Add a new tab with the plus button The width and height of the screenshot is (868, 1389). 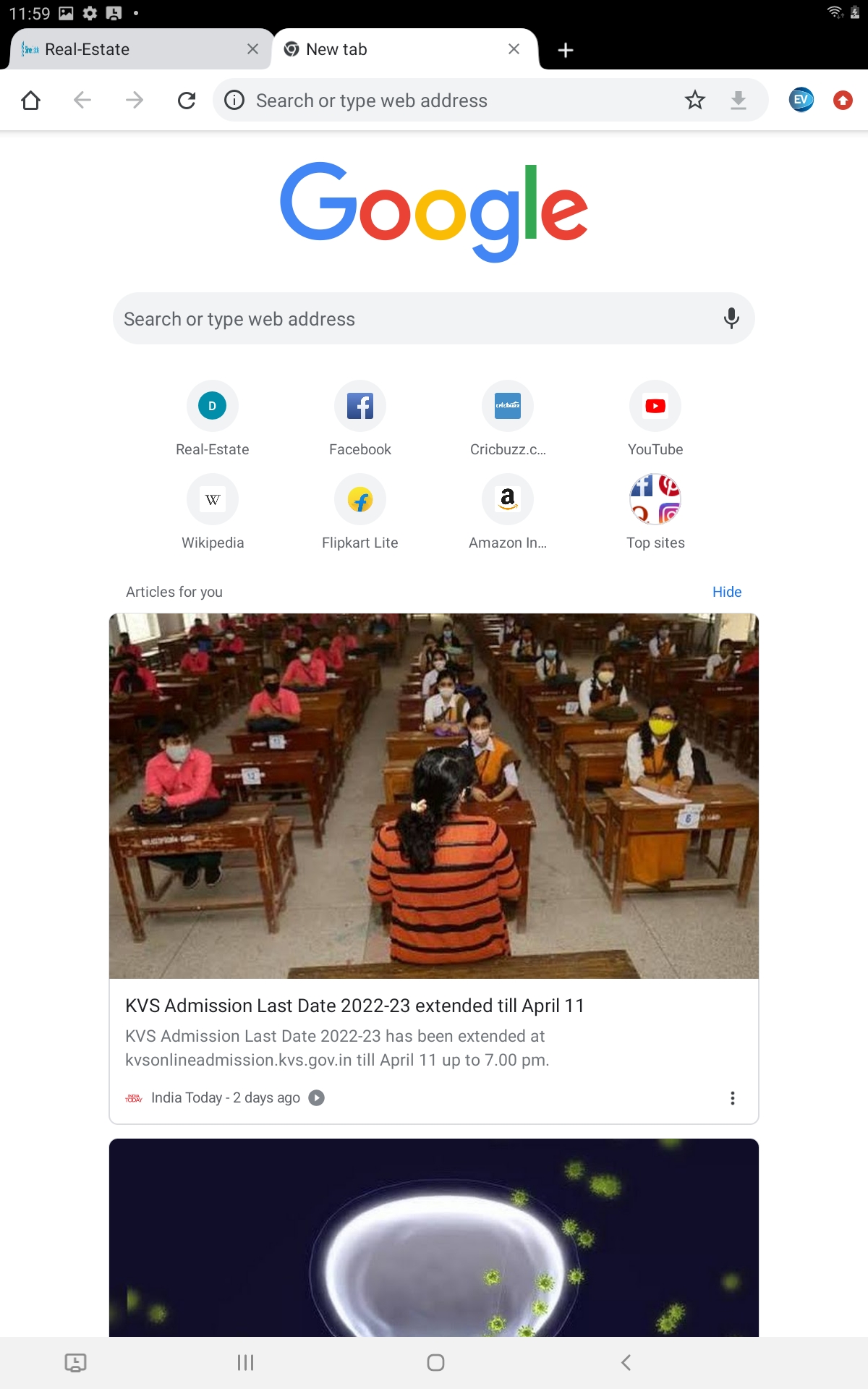pyautogui.click(x=566, y=49)
